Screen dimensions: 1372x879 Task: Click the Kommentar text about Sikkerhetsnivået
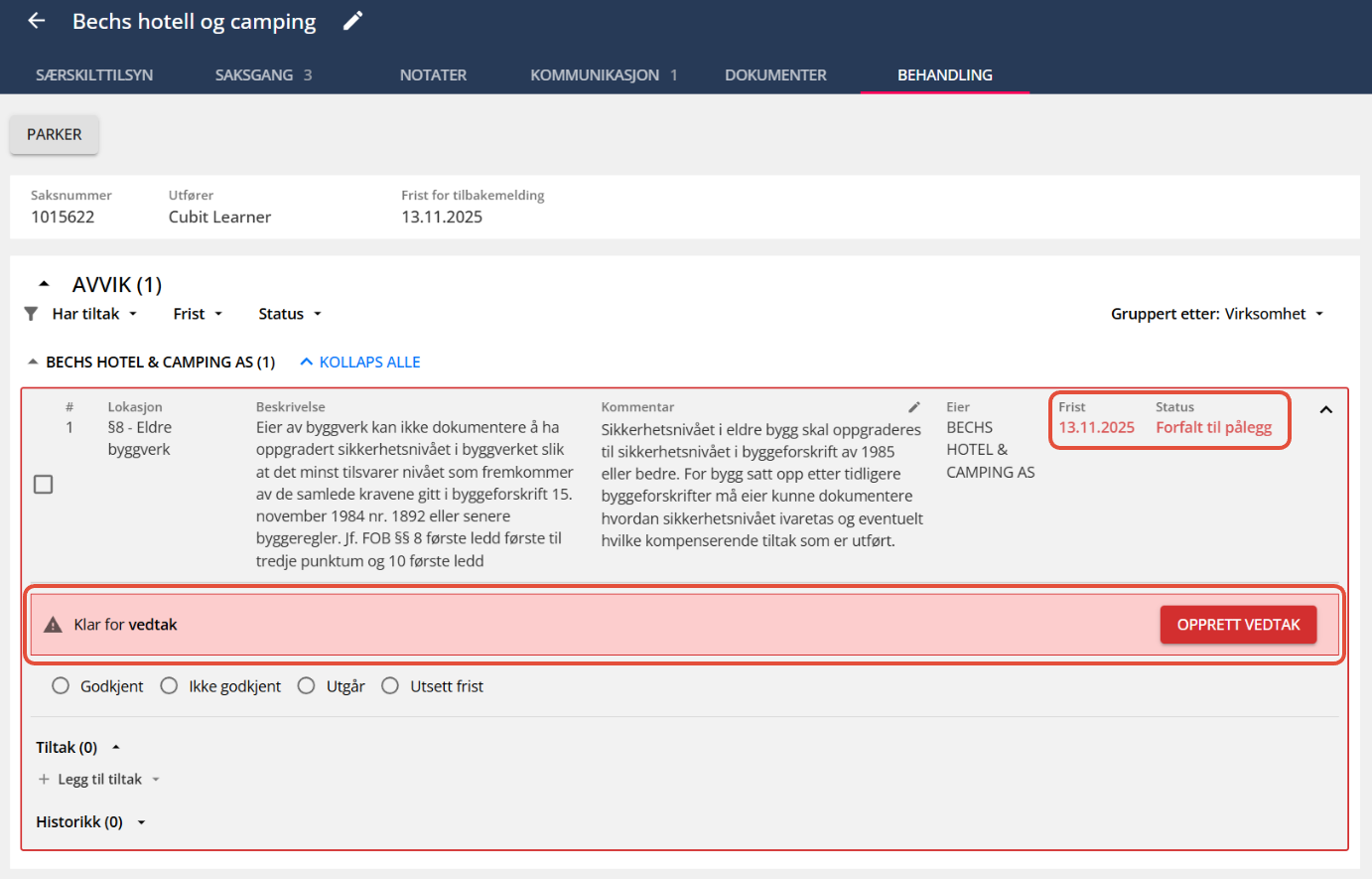pyautogui.click(x=761, y=485)
